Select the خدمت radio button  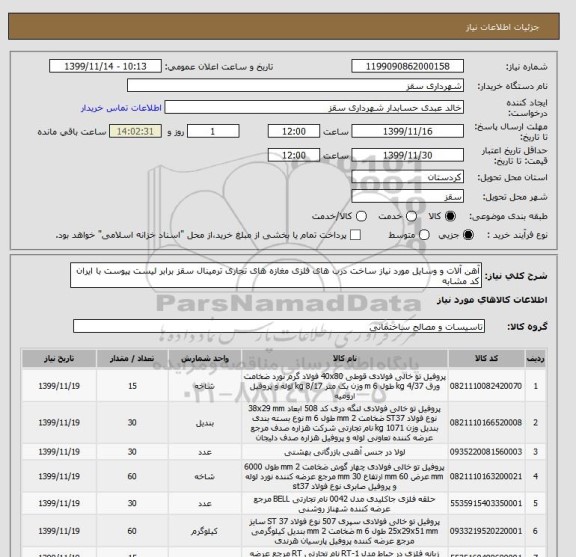tap(411, 216)
